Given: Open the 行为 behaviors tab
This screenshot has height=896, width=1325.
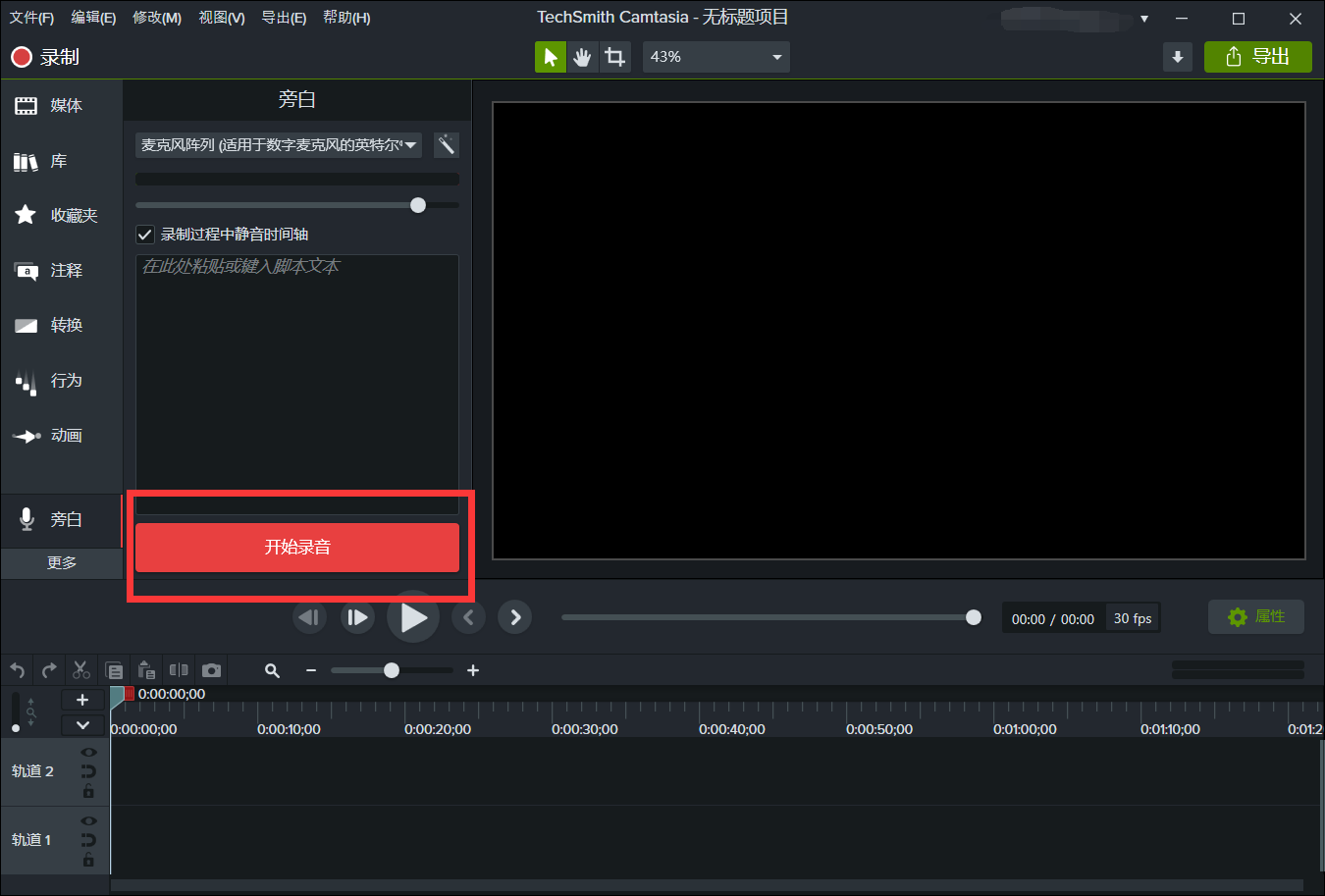Looking at the screenshot, I should (x=61, y=380).
